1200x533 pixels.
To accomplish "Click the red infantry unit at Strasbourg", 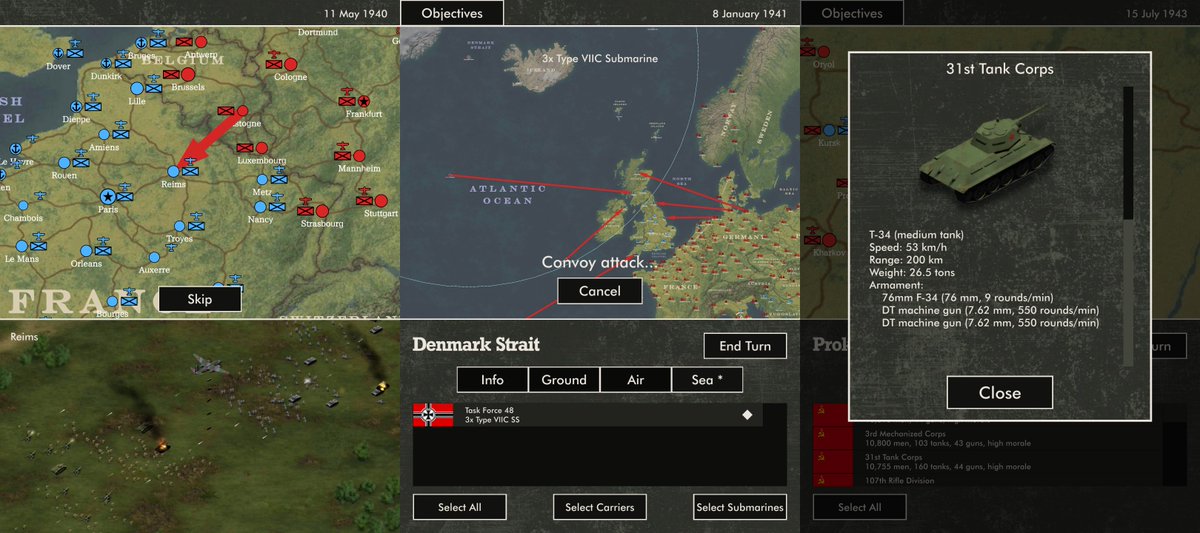I will coord(307,211).
